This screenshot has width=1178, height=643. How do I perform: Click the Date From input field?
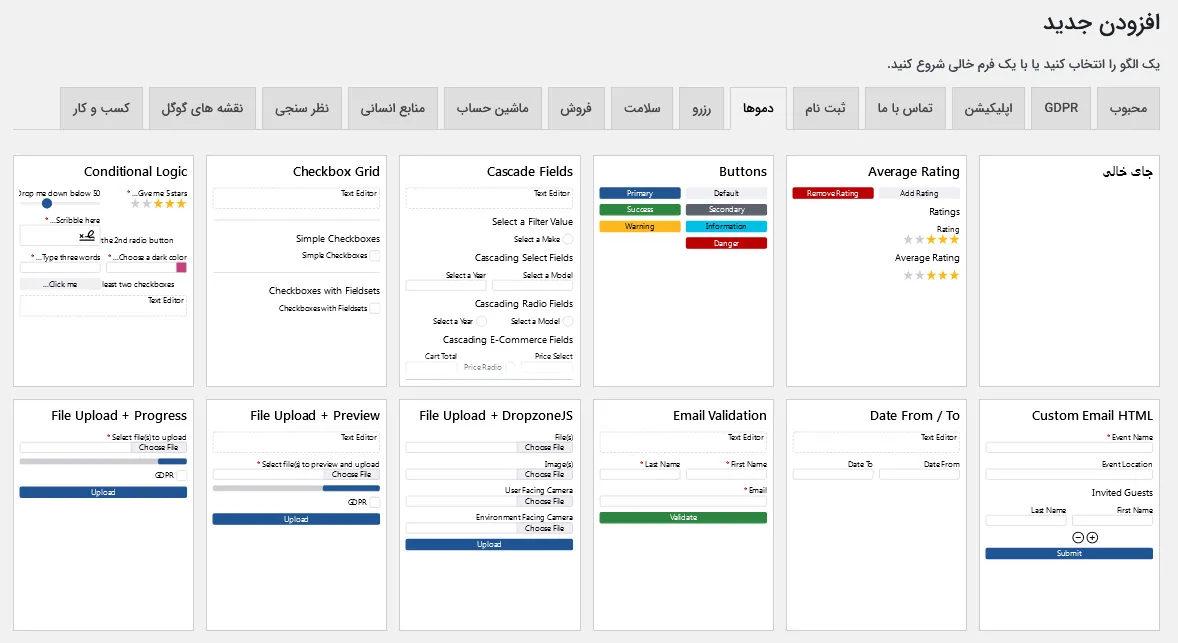point(920,475)
